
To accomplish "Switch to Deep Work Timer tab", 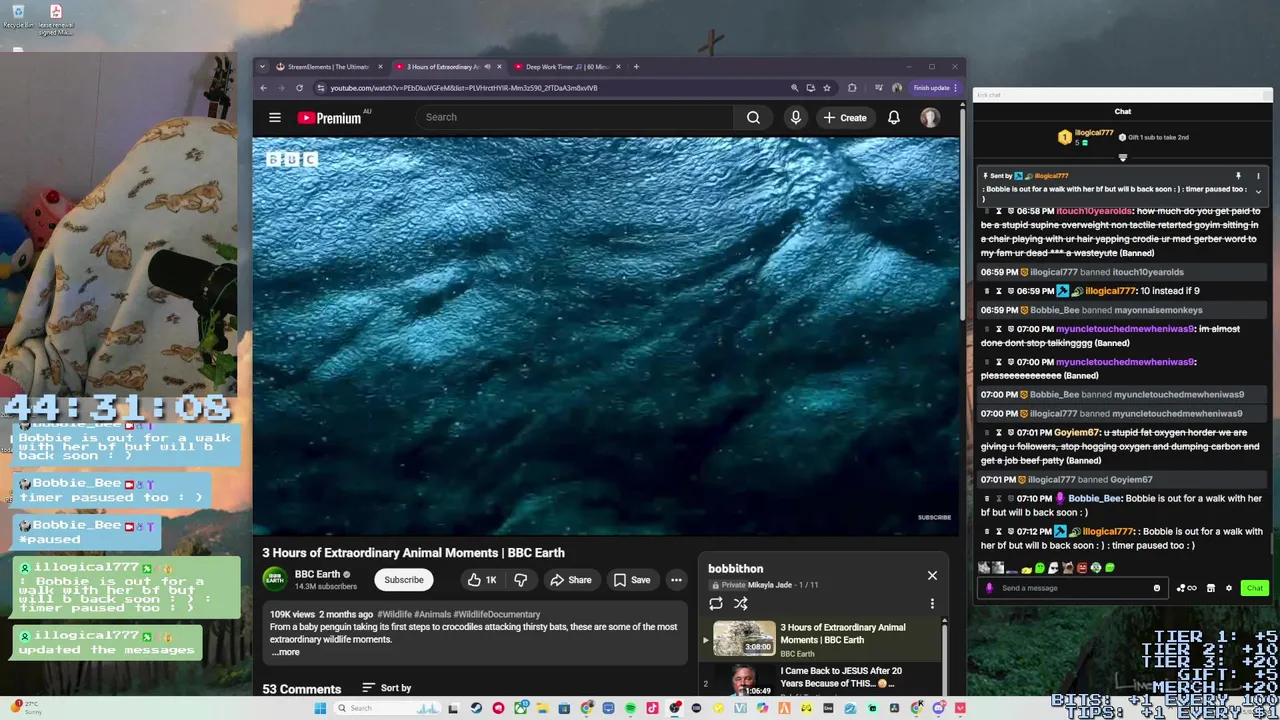I will tap(567, 67).
